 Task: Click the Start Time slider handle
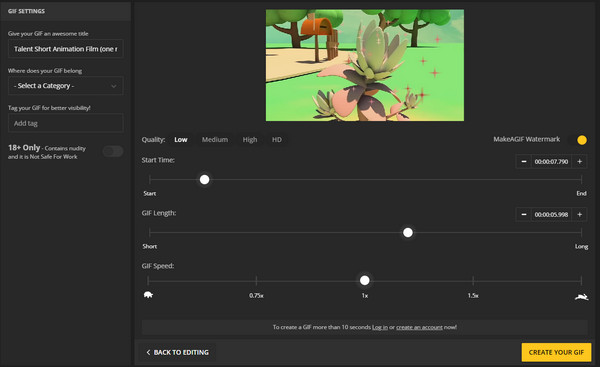click(x=204, y=179)
